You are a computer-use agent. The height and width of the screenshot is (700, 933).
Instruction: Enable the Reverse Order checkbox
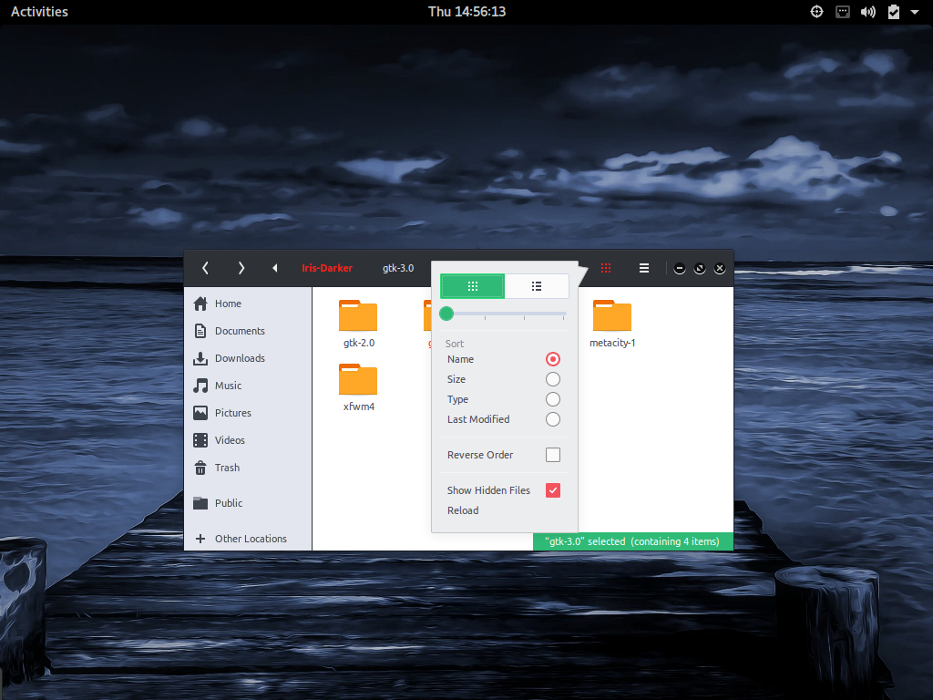pos(553,455)
